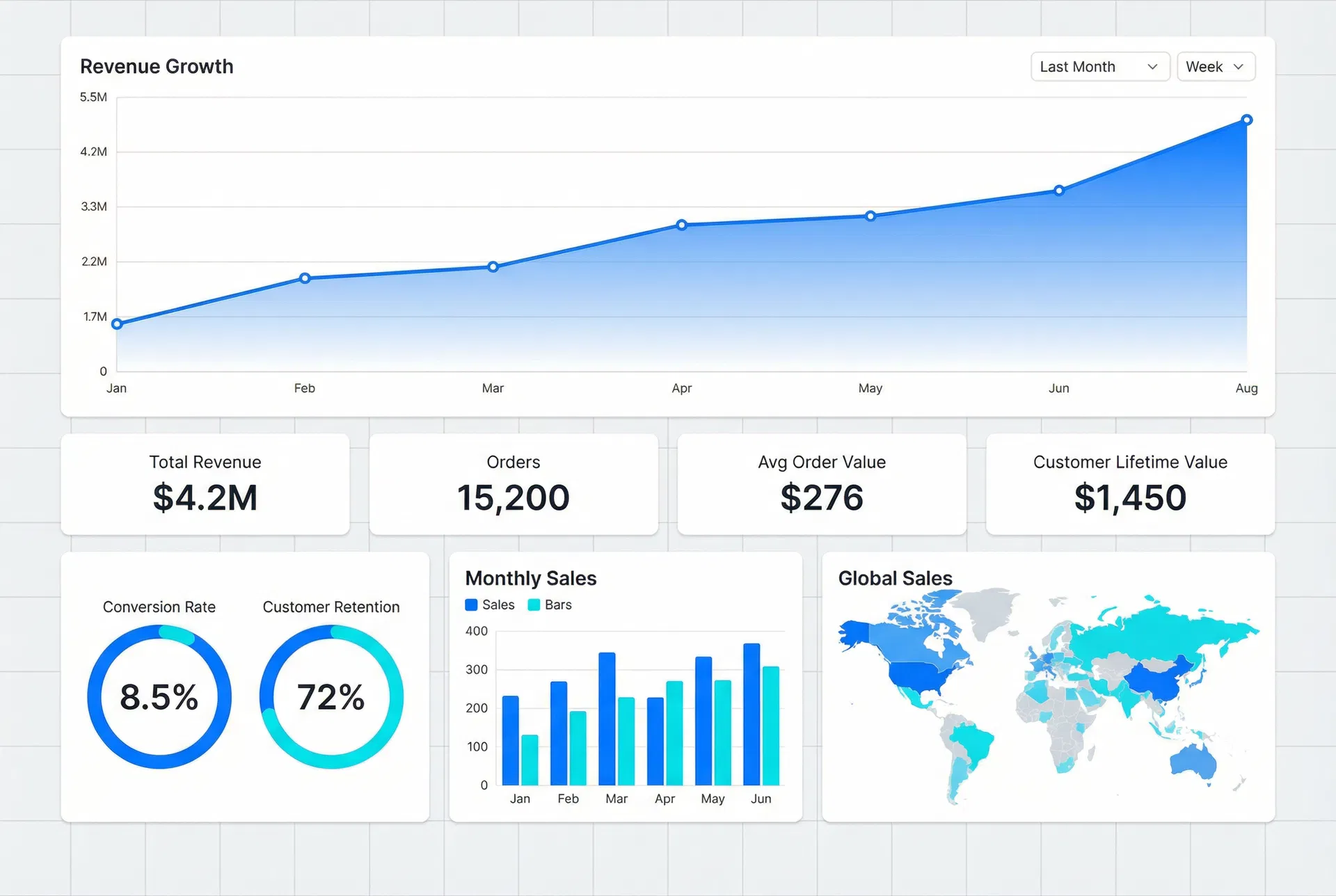The height and width of the screenshot is (896, 1336).
Task: Select the August data point on Revenue Growth
Action: [x=1246, y=120]
